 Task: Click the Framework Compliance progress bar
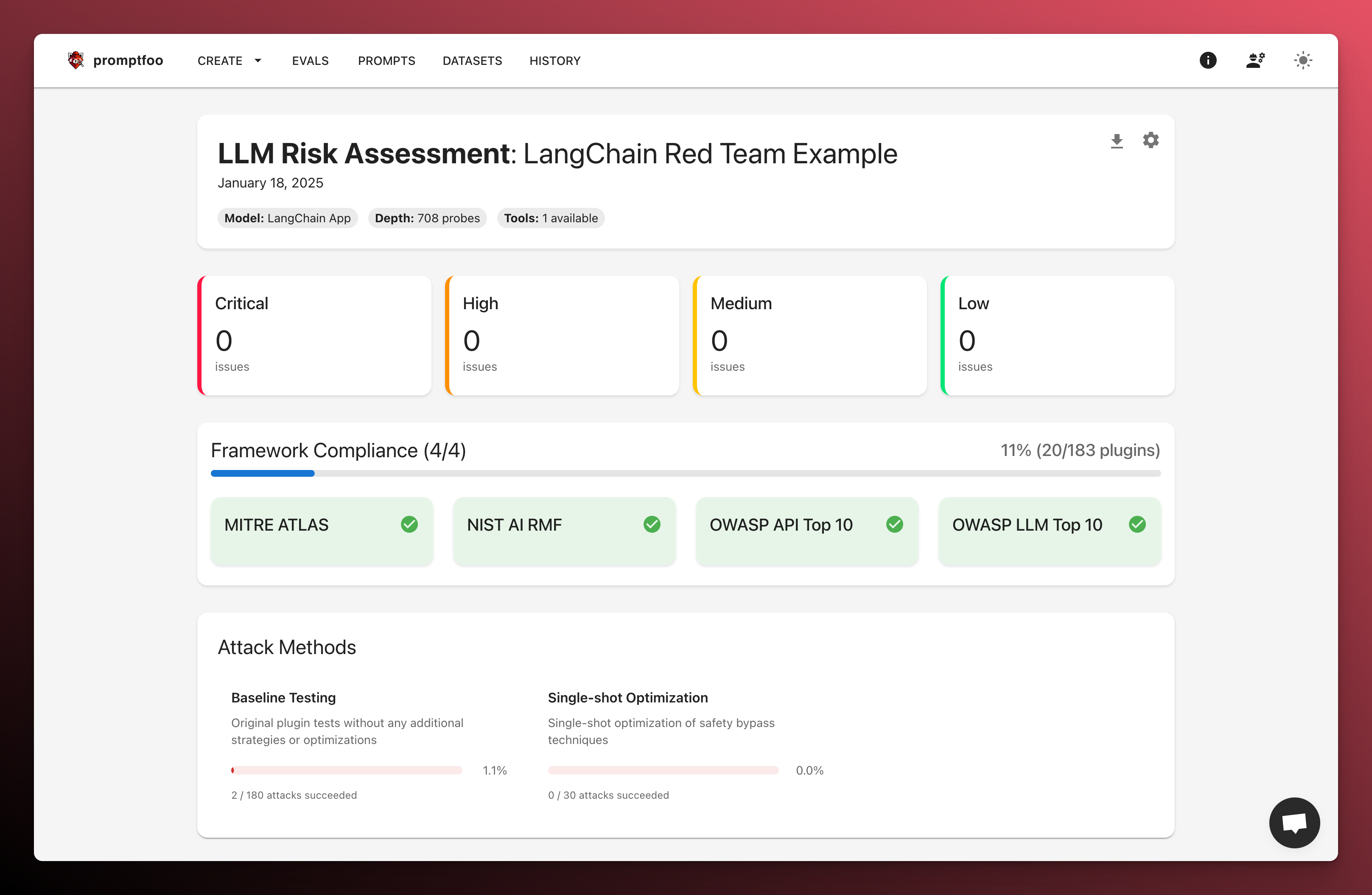tap(686, 473)
